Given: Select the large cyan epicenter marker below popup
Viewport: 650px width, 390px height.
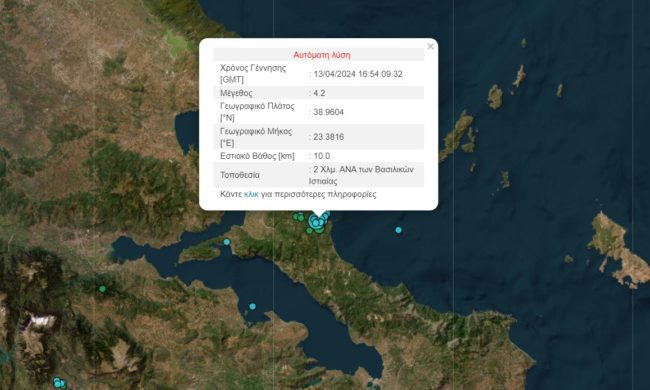Looking at the screenshot, I should click(316, 222).
